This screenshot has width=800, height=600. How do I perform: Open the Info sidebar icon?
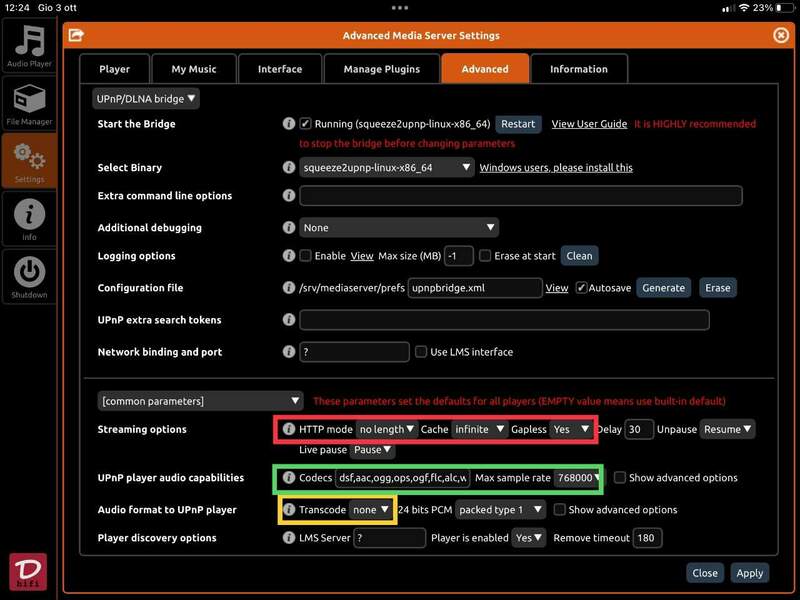pyautogui.click(x=29, y=216)
